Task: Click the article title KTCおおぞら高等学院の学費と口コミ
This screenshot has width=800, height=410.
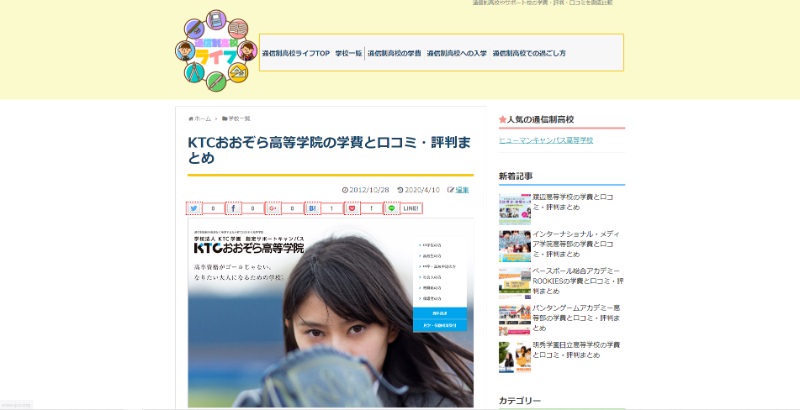Action: point(329,150)
